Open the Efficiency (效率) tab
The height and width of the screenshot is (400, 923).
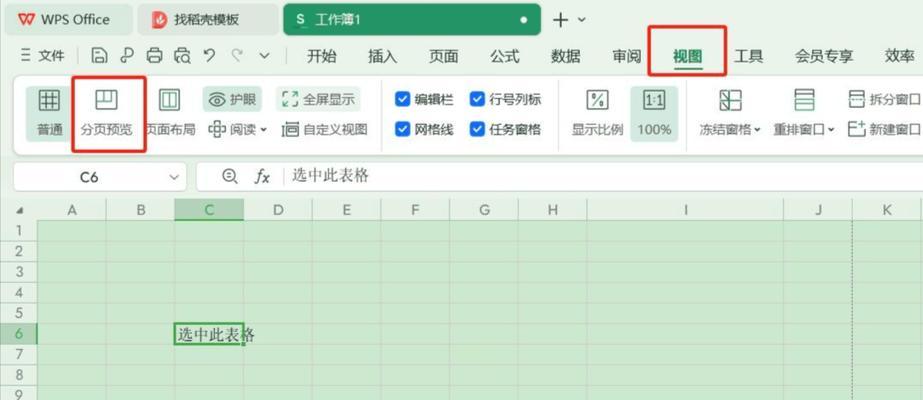coord(900,56)
